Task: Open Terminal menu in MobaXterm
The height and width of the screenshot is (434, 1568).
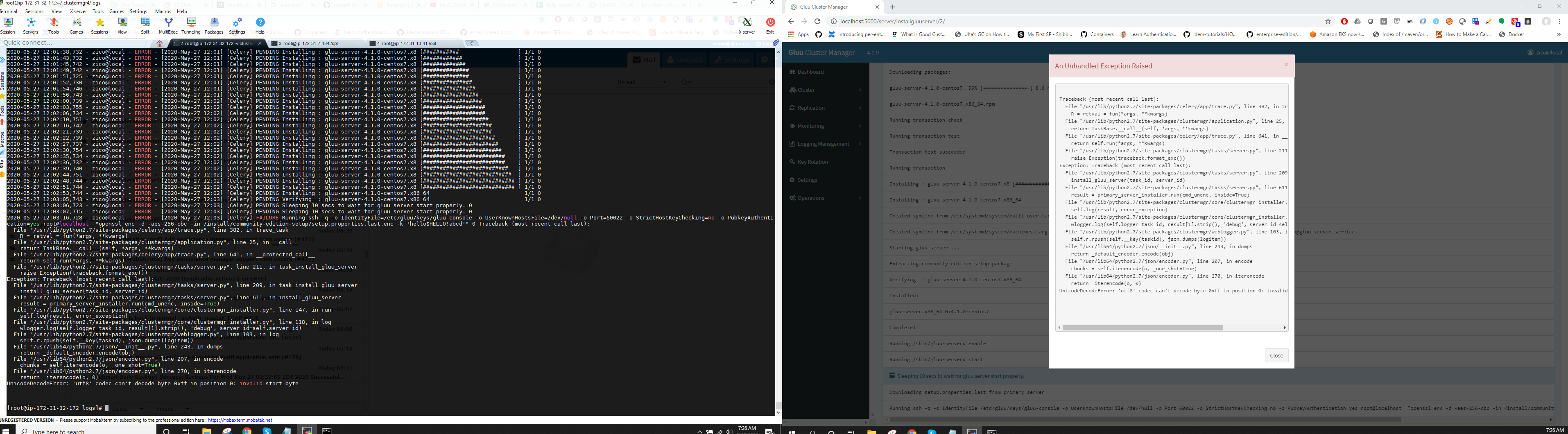Action: pos(8,11)
